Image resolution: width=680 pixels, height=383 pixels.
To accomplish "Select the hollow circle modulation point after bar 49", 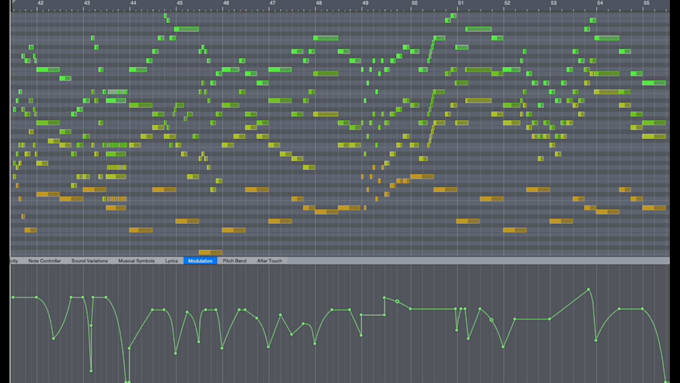I will tap(397, 301).
